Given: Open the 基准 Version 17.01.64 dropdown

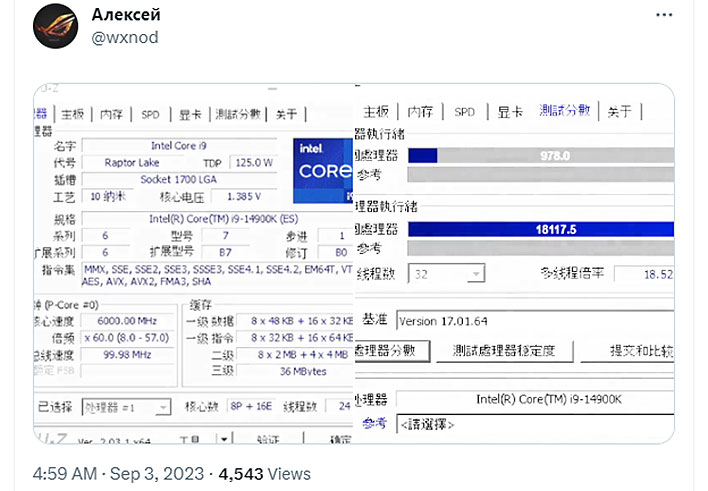Looking at the screenshot, I should pos(535,321).
